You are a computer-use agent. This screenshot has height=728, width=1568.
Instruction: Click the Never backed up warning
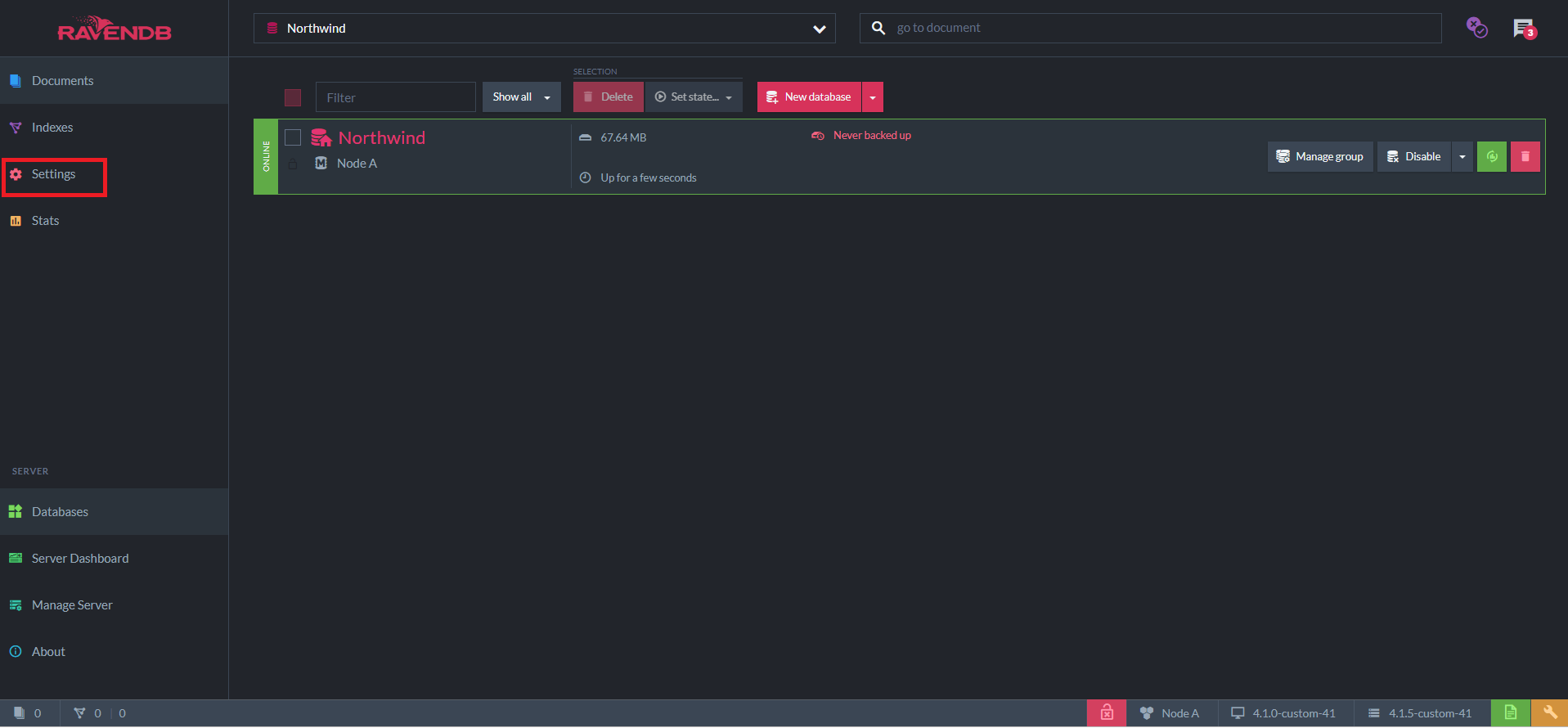click(872, 135)
